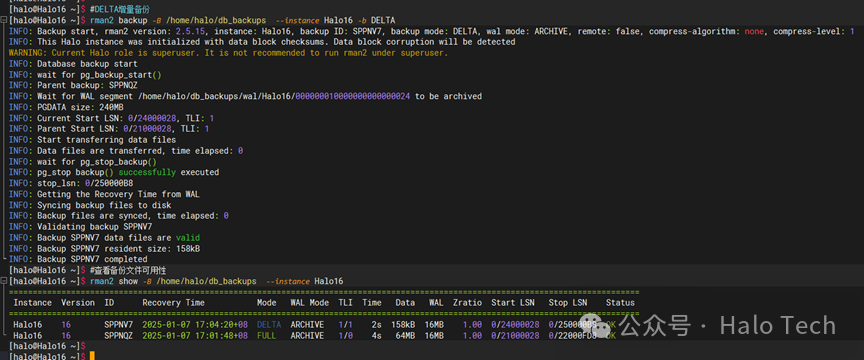Screen dimensions: 864x360
Task: Select 'Database backup start' line
Action: (x=73, y=64)
